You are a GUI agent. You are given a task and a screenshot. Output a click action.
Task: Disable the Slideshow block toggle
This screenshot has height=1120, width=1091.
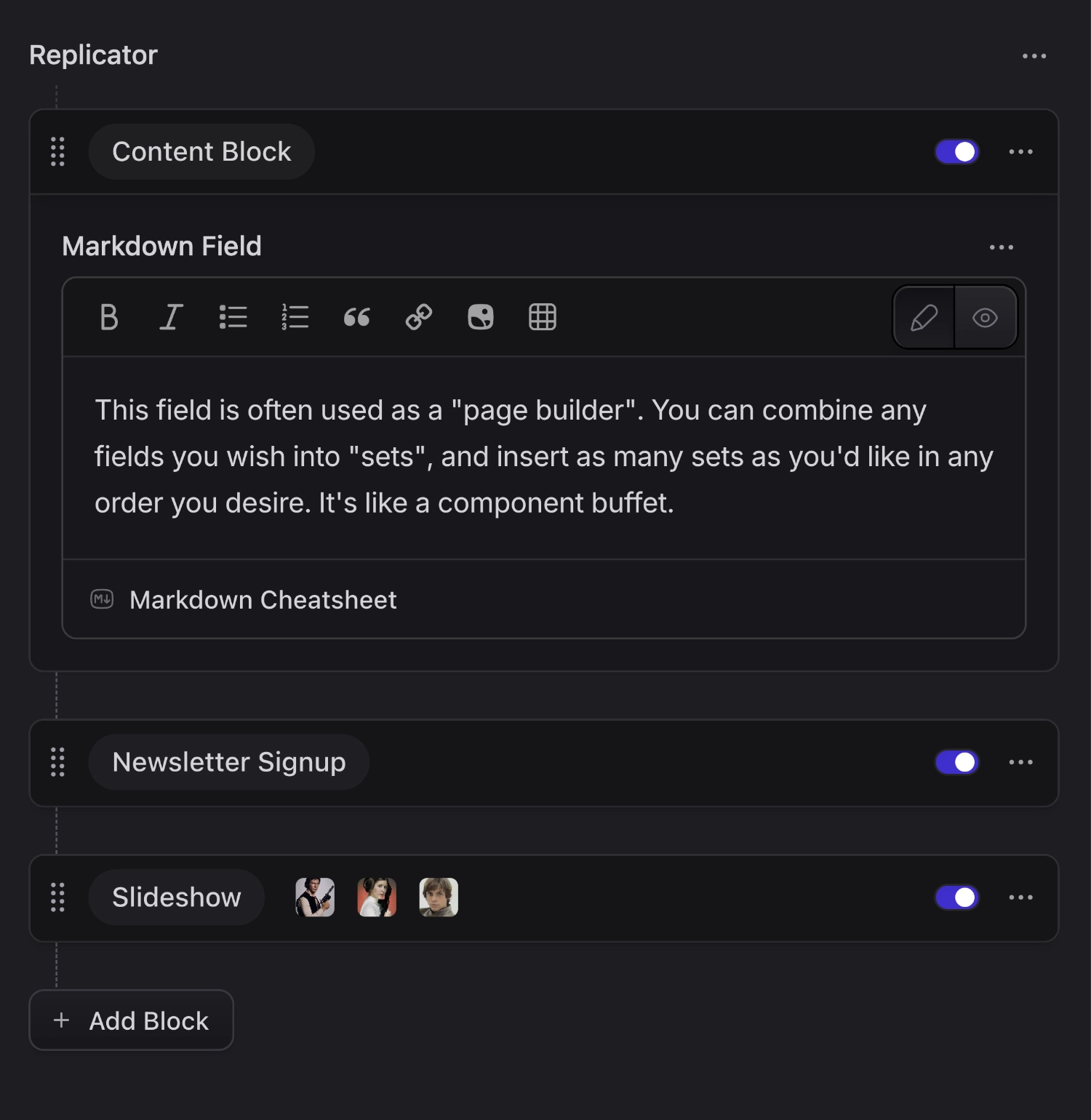click(956, 897)
